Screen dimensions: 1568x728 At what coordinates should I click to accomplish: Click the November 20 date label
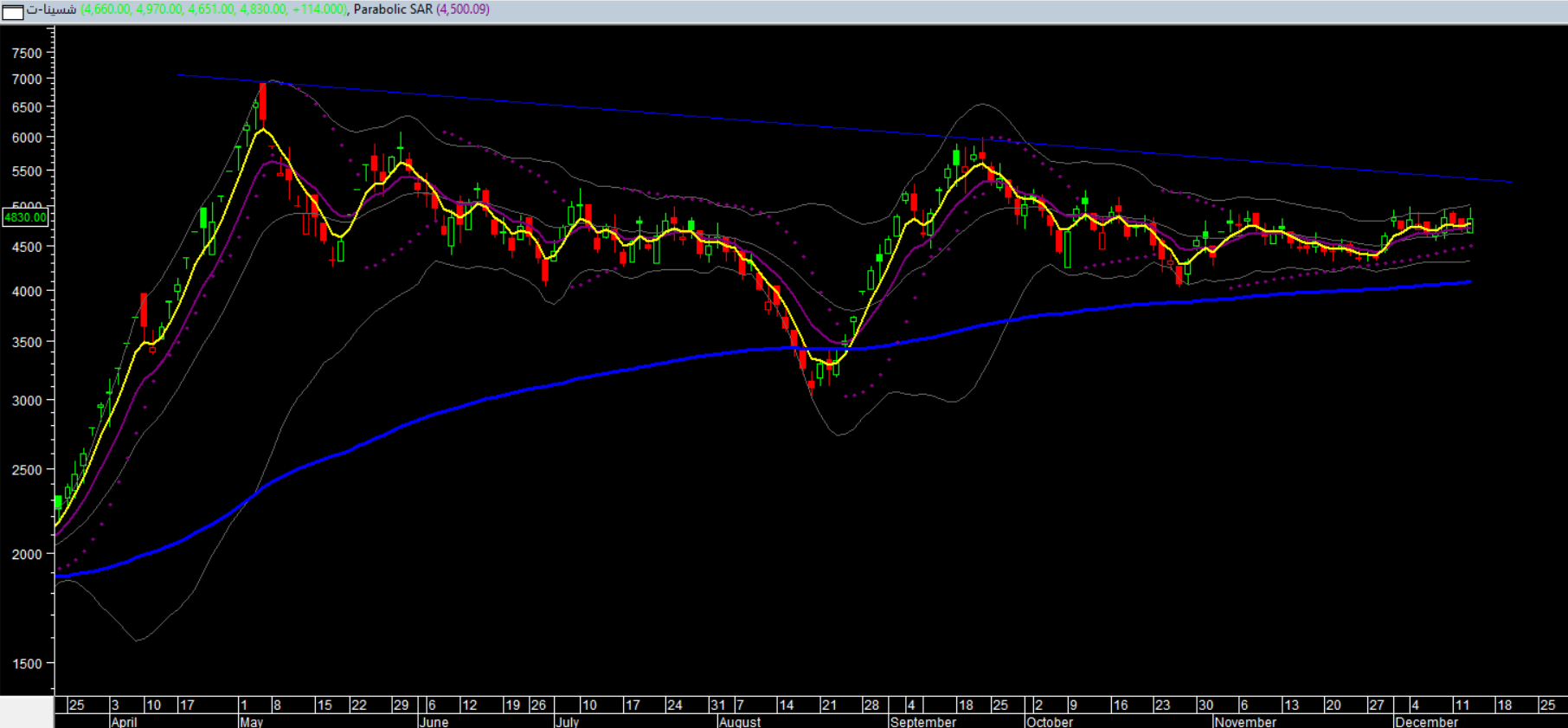click(1333, 705)
